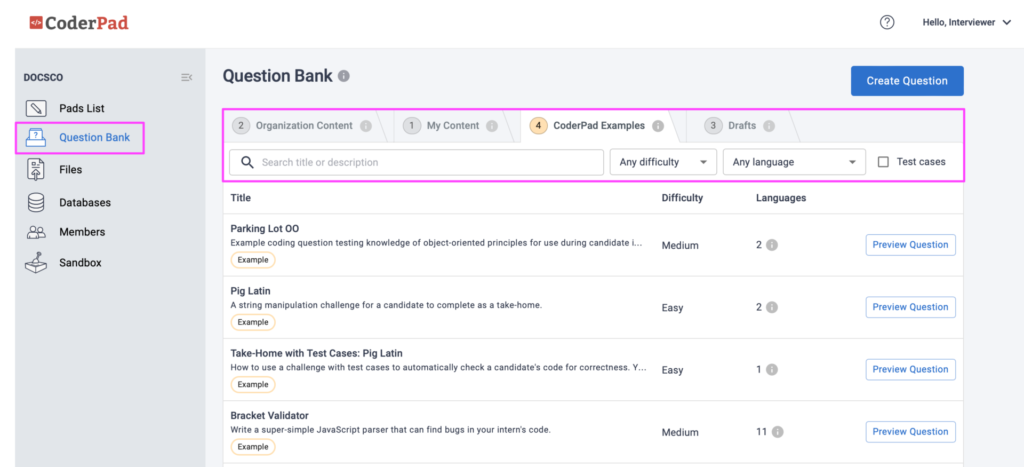The width and height of the screenshot is (1024, 467).
Task: Click the Question Bank sidebar icon
Action: 35,138
